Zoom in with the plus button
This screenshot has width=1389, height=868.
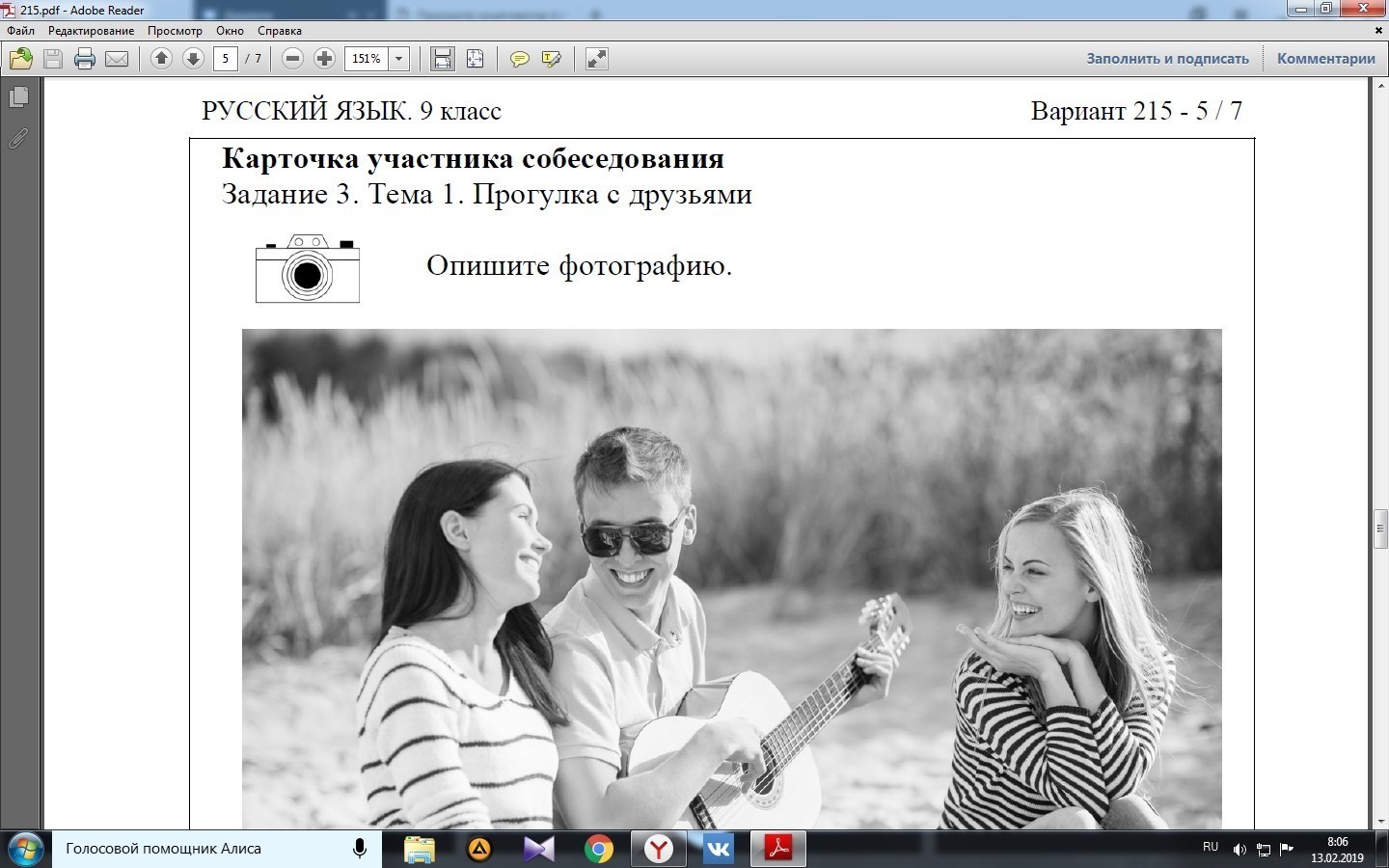[x=325, y=59]
